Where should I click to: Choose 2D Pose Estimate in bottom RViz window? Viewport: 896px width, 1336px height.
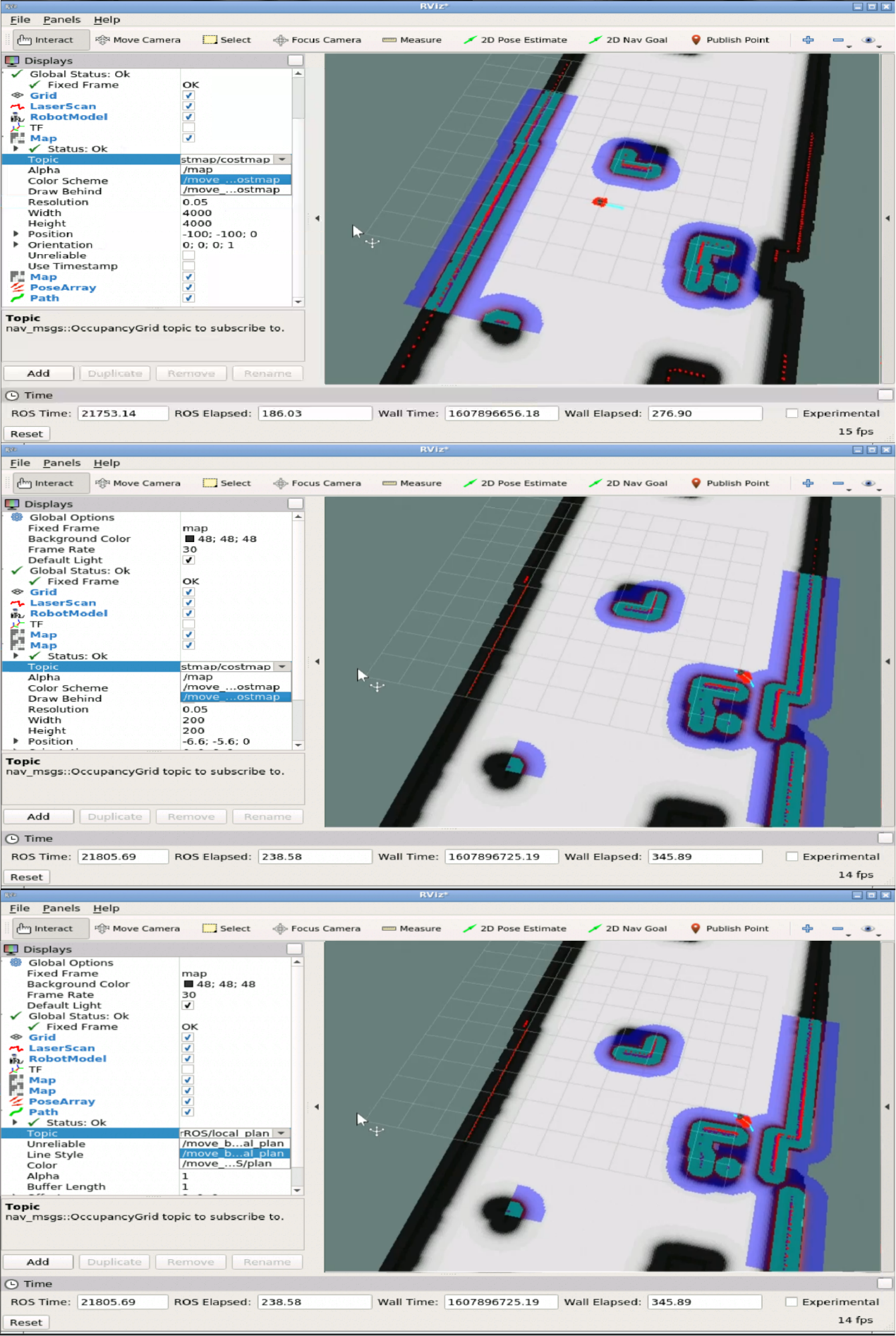click(x=514, y=929)
